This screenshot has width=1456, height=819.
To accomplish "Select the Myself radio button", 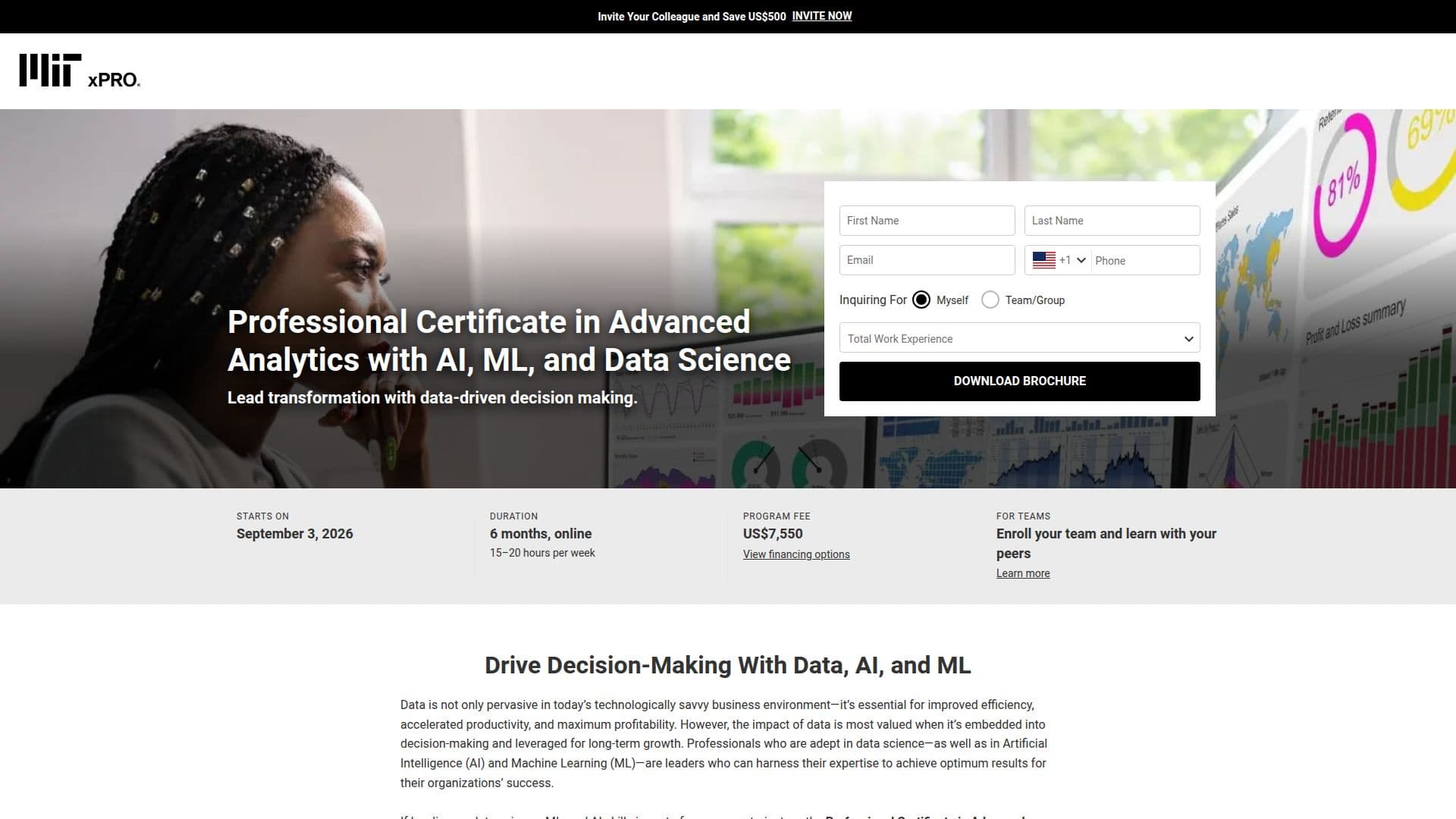I will click(921, 300).
